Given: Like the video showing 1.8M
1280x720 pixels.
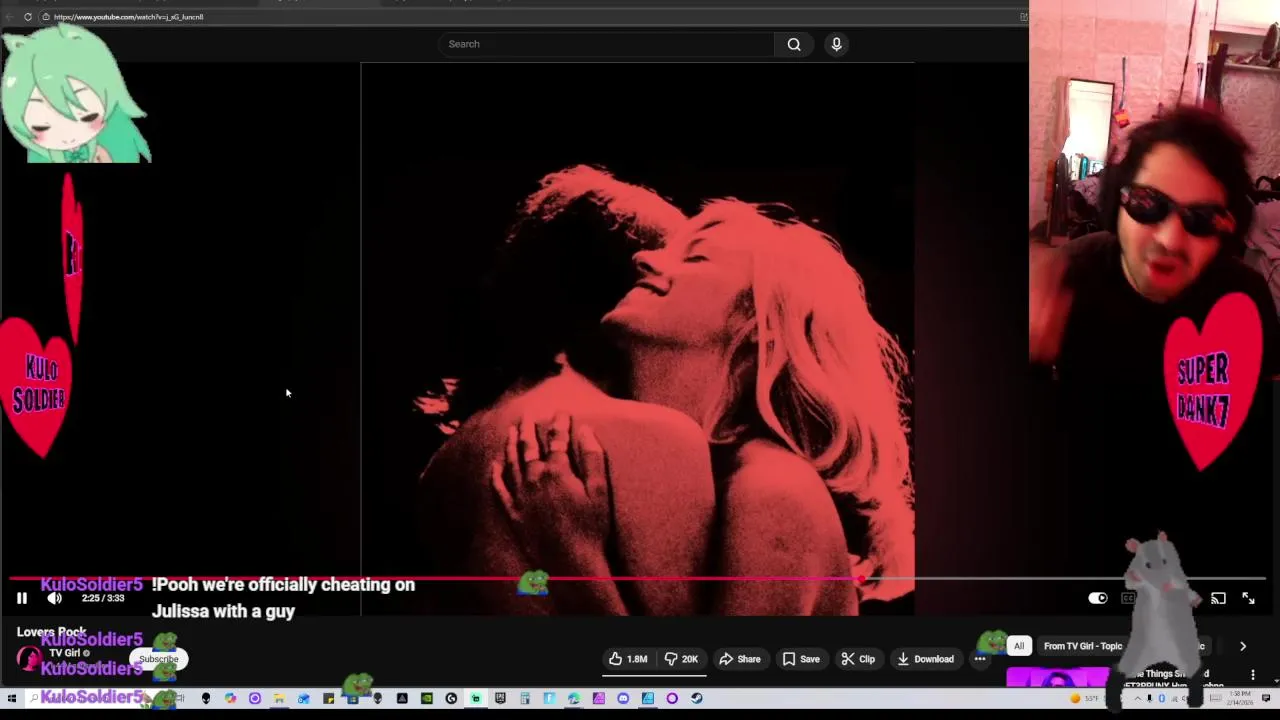Looking at the screenshot, I should (628, 659).
